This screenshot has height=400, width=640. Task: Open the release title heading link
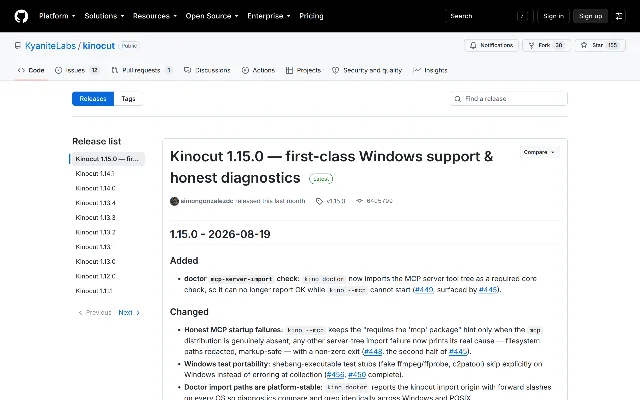pos(331,167)
